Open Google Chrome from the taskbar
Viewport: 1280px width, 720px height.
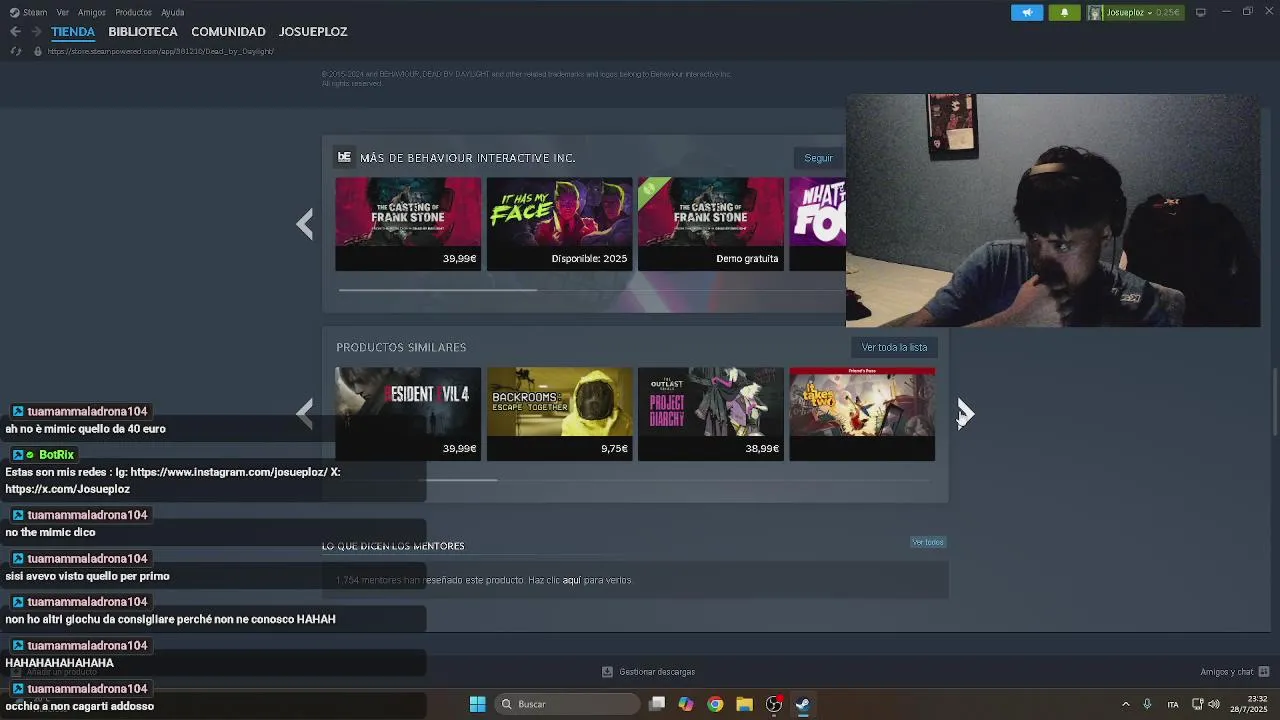(x=715, y=704)
